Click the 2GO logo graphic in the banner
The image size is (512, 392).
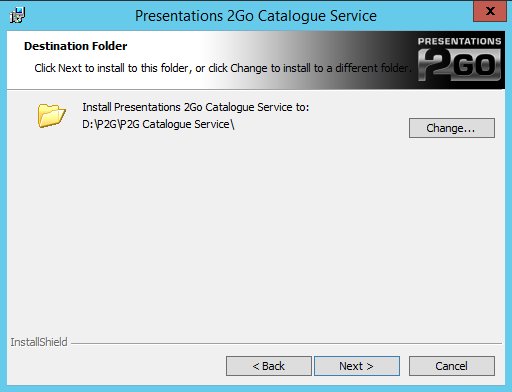(x=459, y=65)
